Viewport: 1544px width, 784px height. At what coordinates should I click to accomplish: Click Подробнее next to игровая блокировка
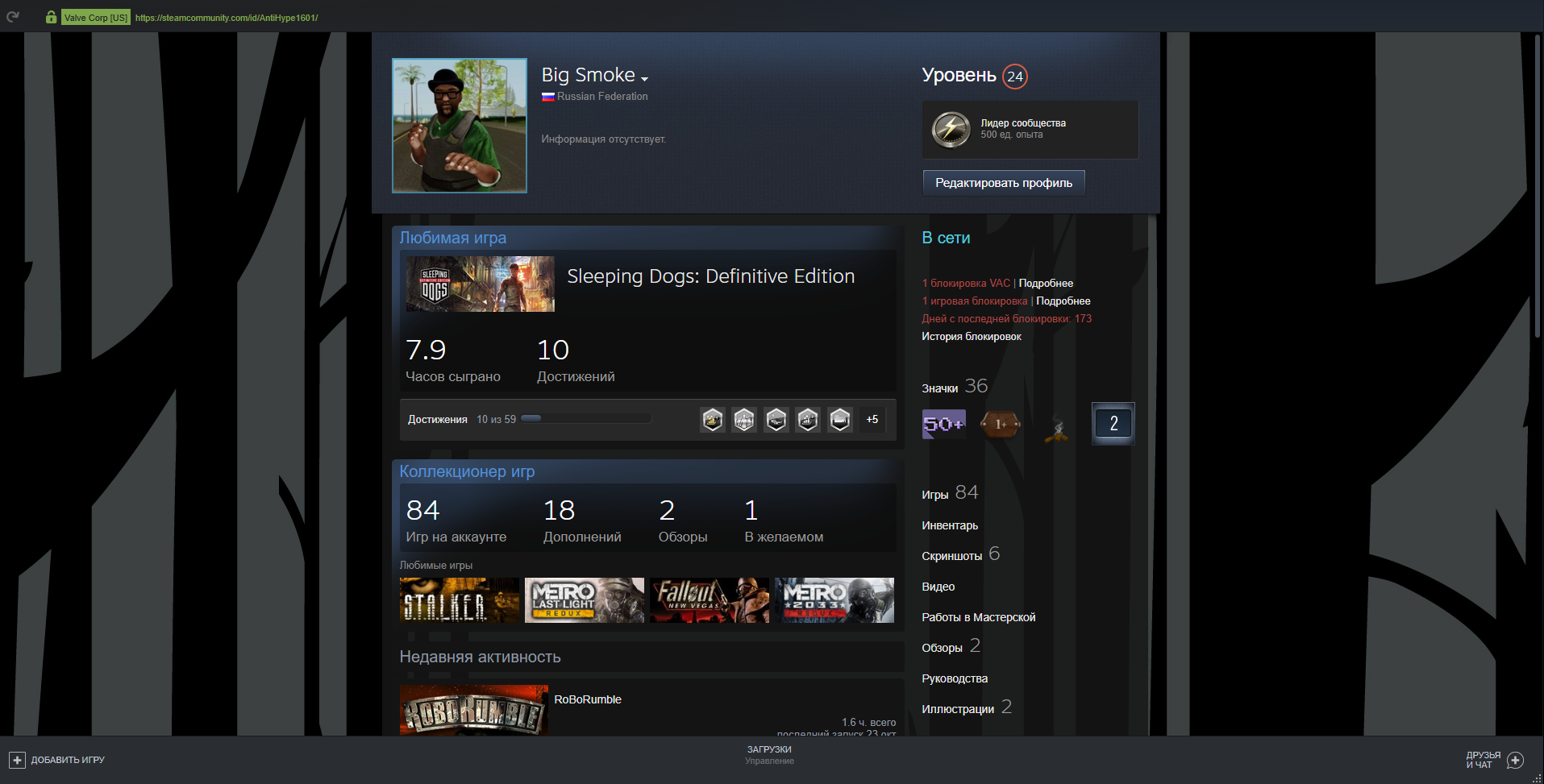pyautogui.click(x=1063, y=301)
